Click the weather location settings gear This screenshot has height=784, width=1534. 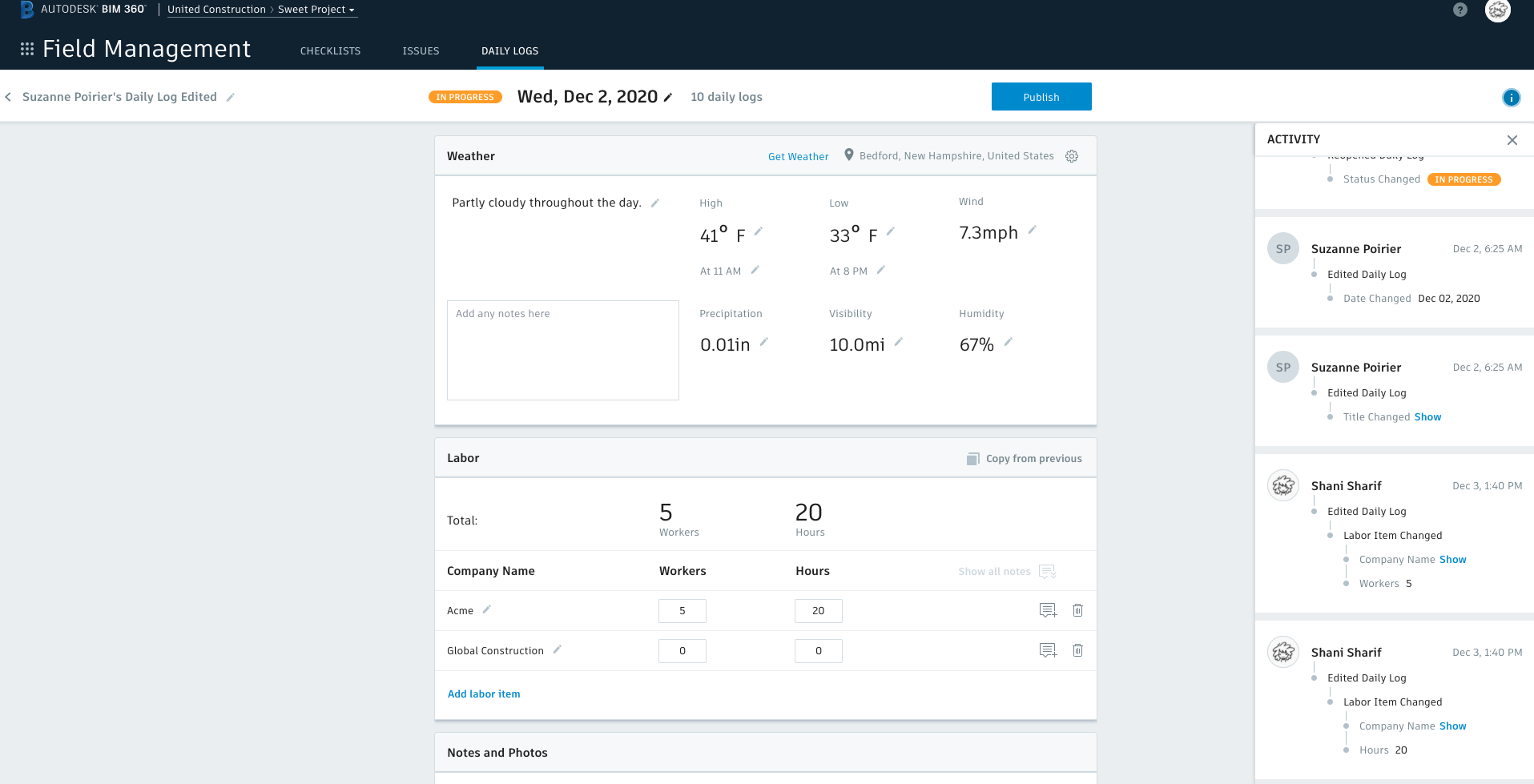(1072, 156)
